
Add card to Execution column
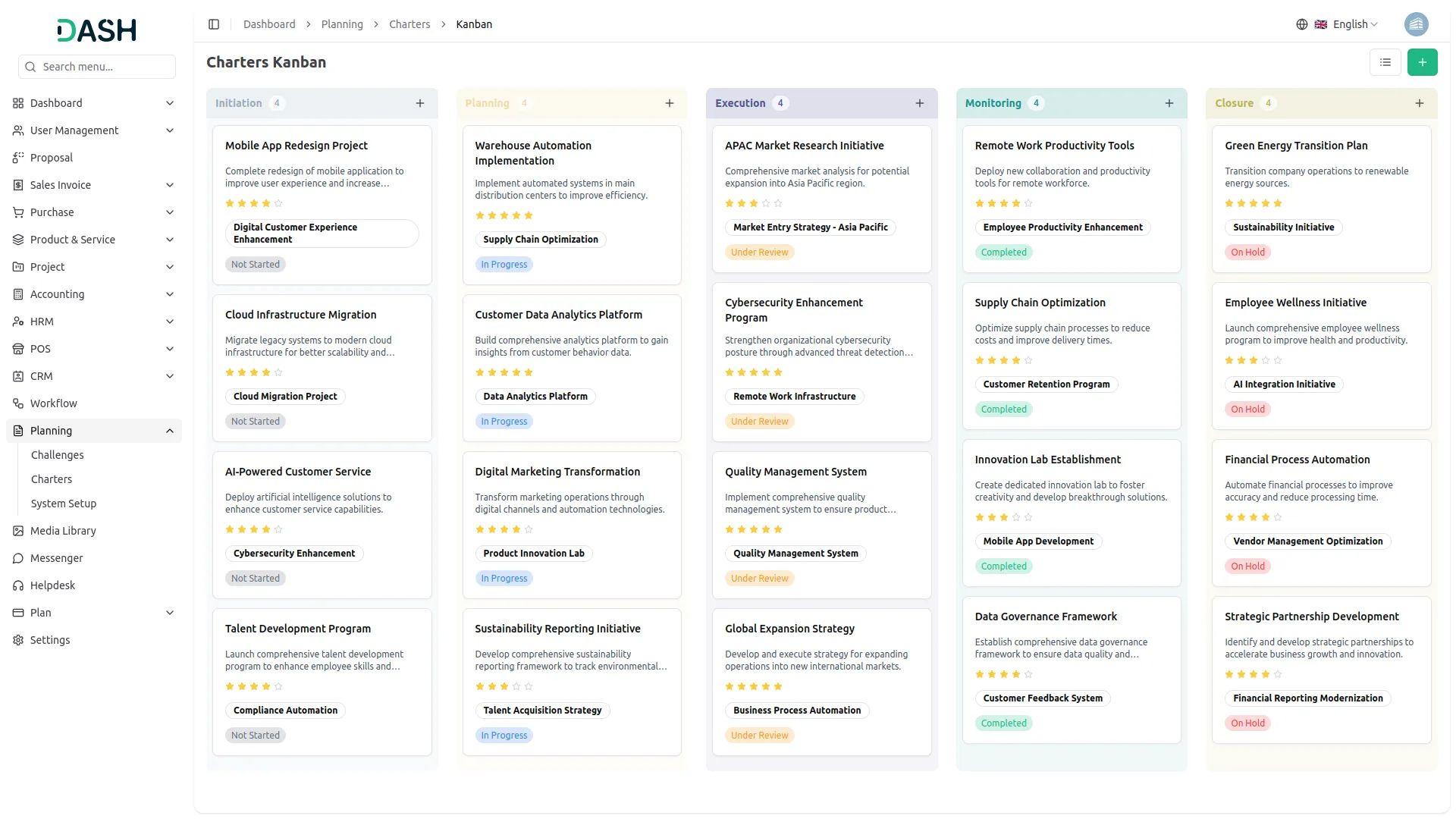[919, 103]
